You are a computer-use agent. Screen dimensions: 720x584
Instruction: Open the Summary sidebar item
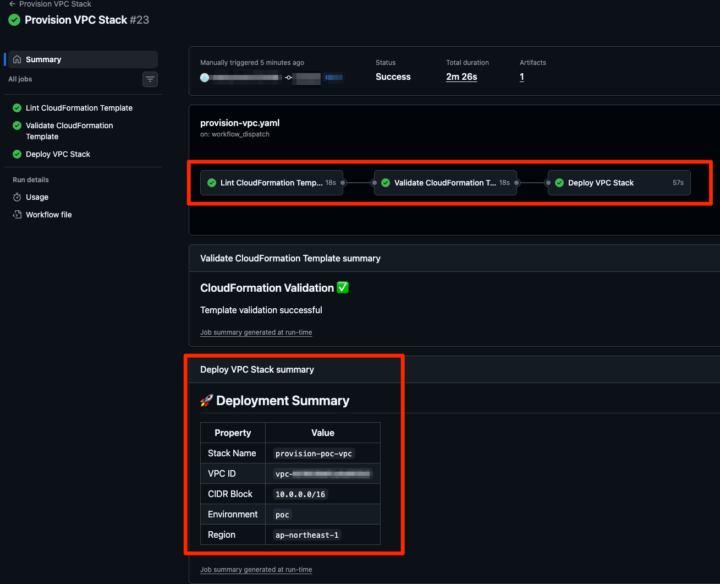coord(43,59)
